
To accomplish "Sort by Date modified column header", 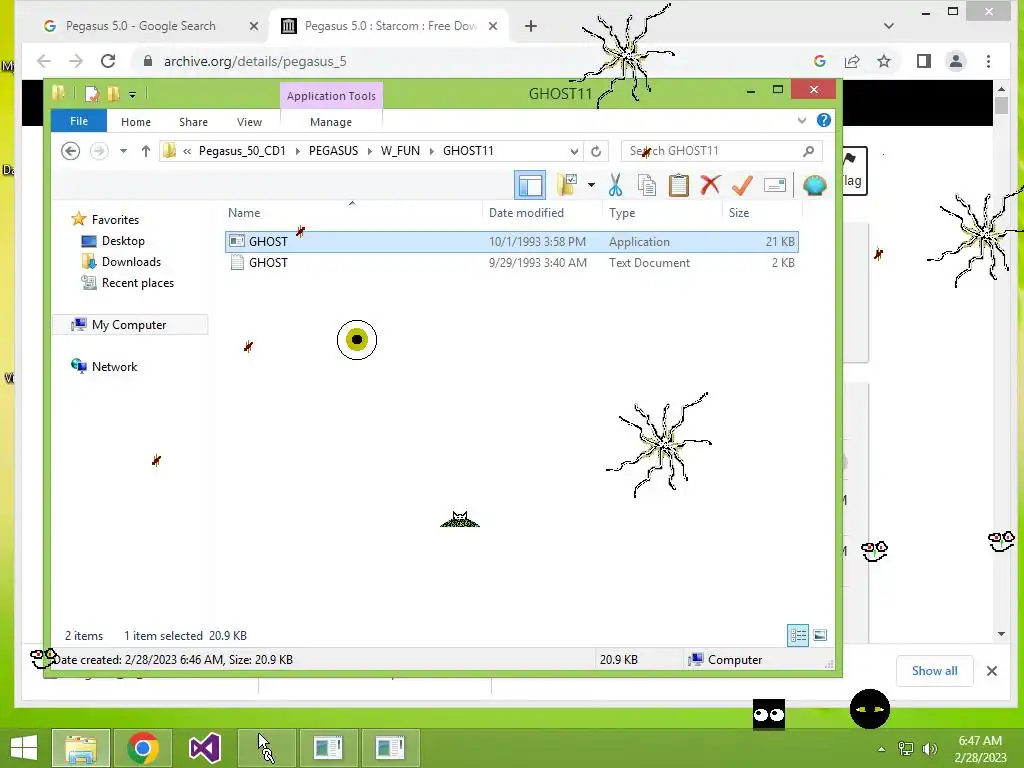I will (526, 213).
